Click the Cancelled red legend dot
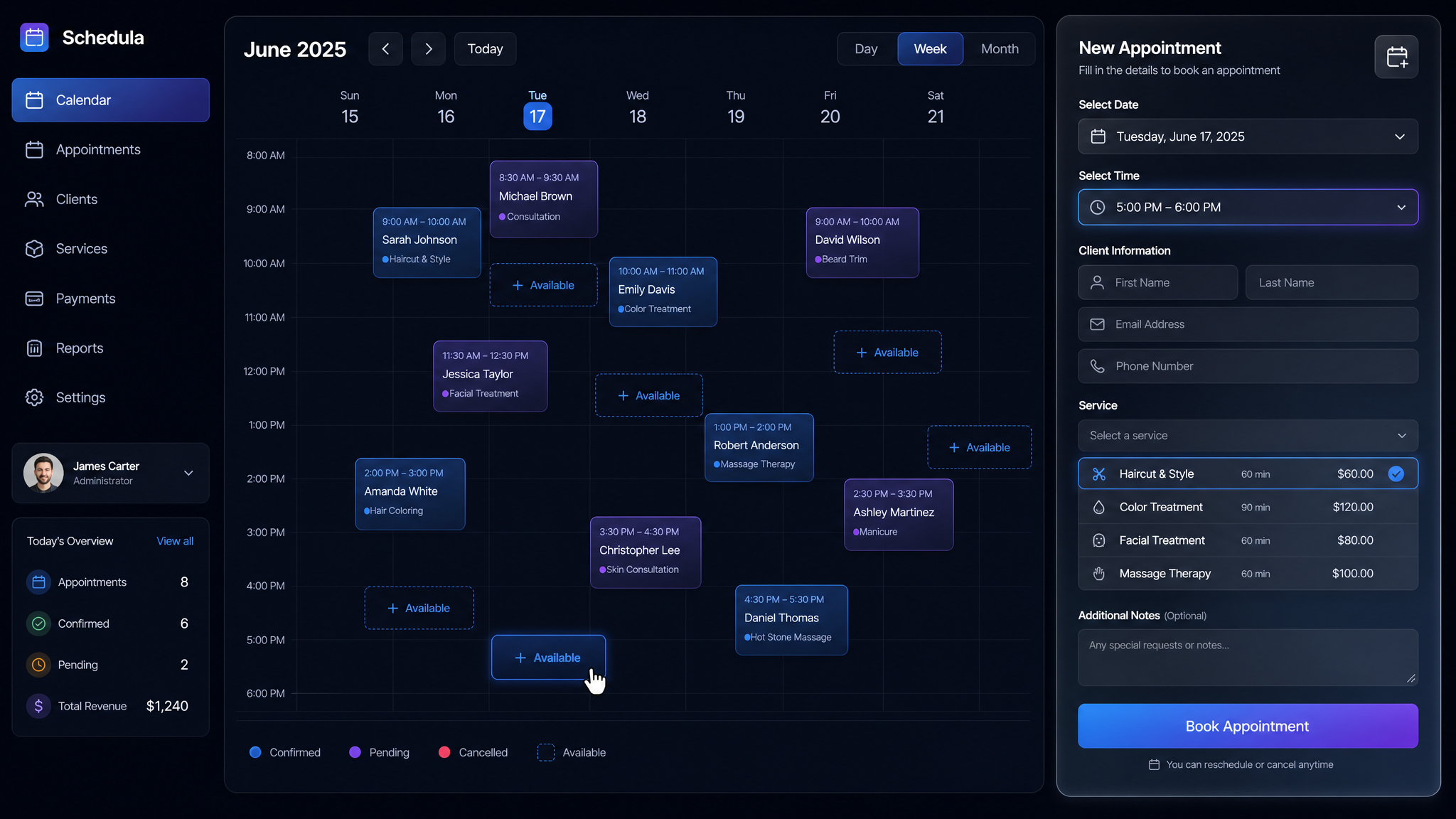This screenshot has height=819, width=1456. point(444,752)
